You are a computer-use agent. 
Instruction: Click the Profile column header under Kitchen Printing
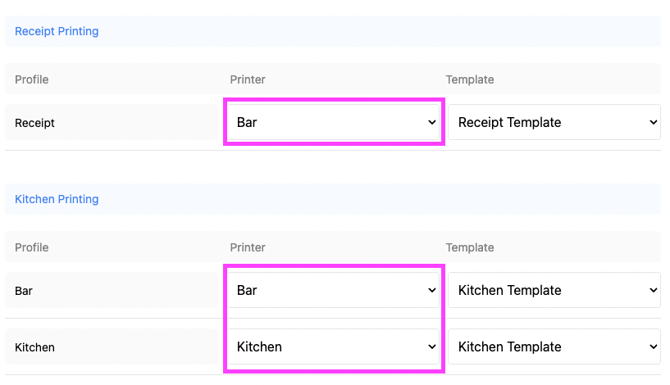click(32, 247)
